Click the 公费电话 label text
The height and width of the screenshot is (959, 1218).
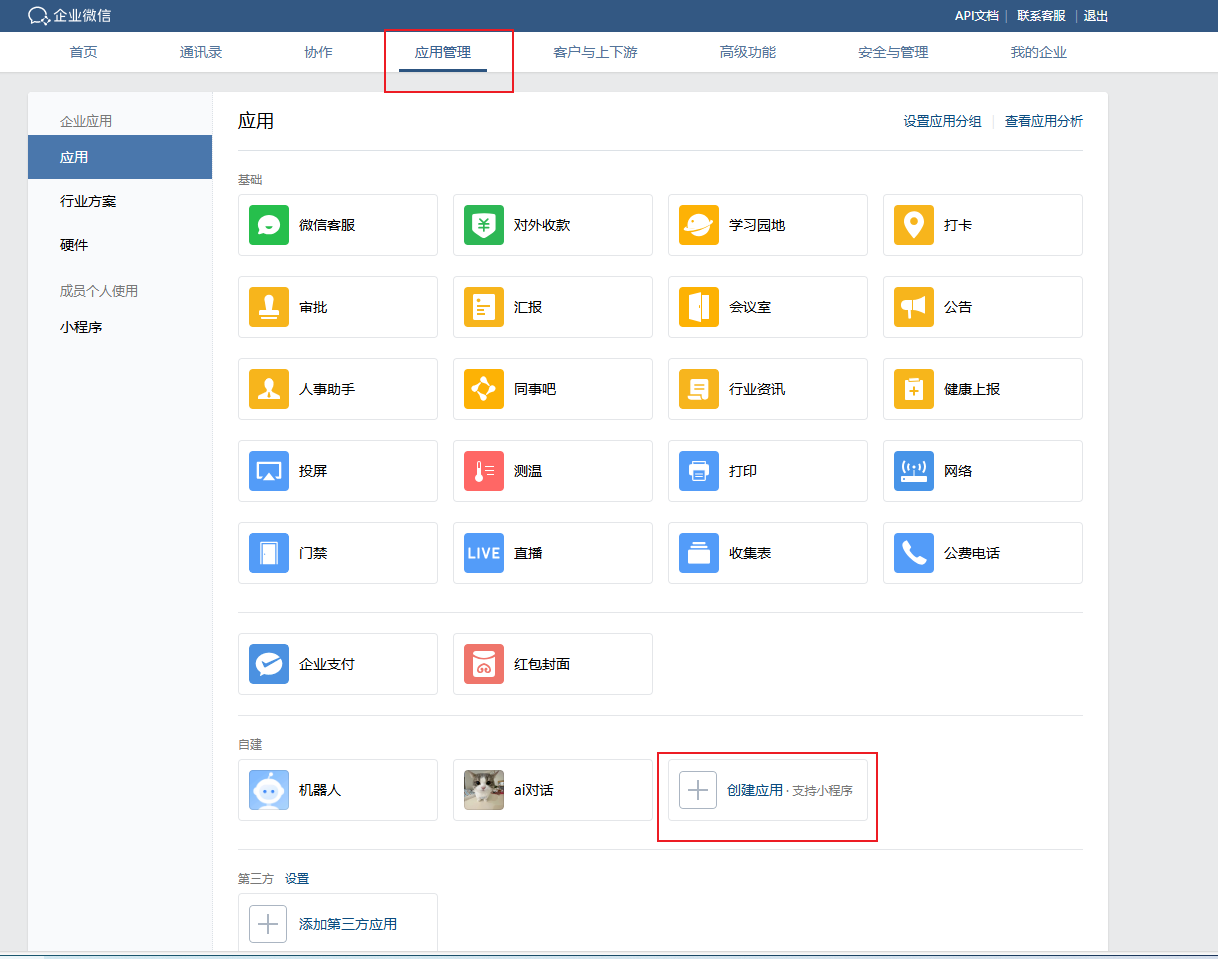point(972,553)
